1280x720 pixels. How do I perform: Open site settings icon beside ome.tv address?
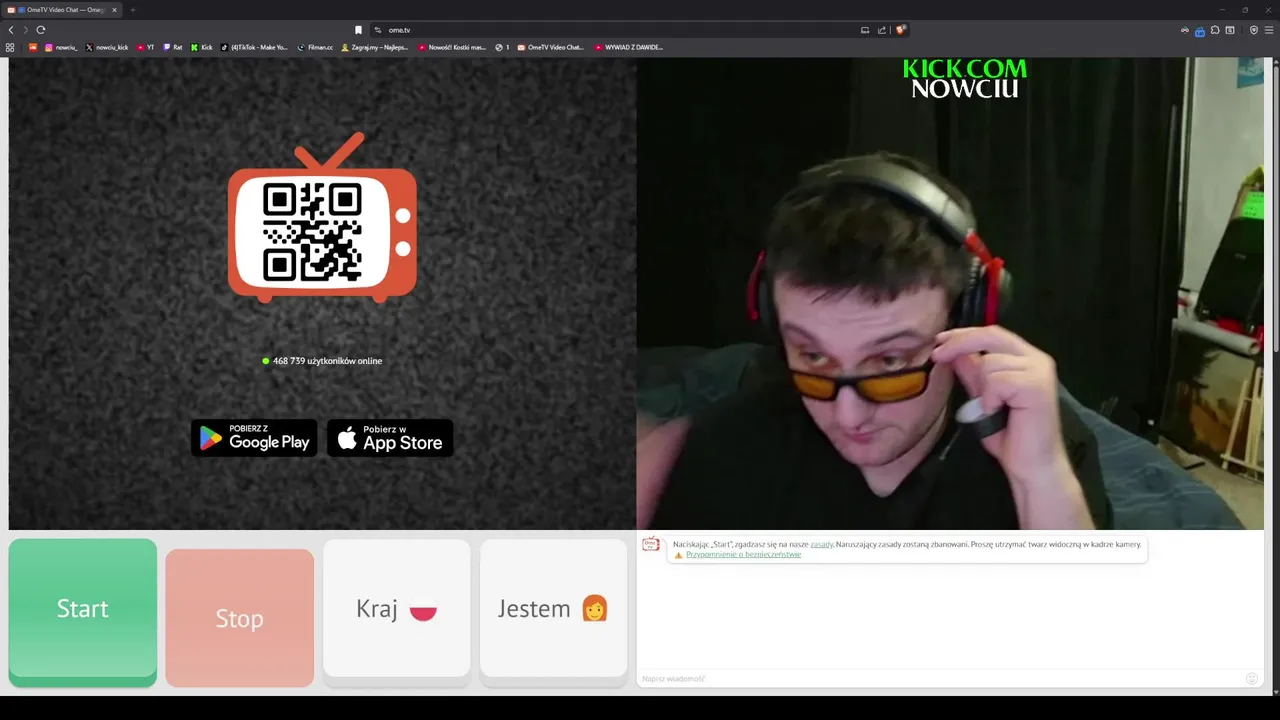point(378,30)
